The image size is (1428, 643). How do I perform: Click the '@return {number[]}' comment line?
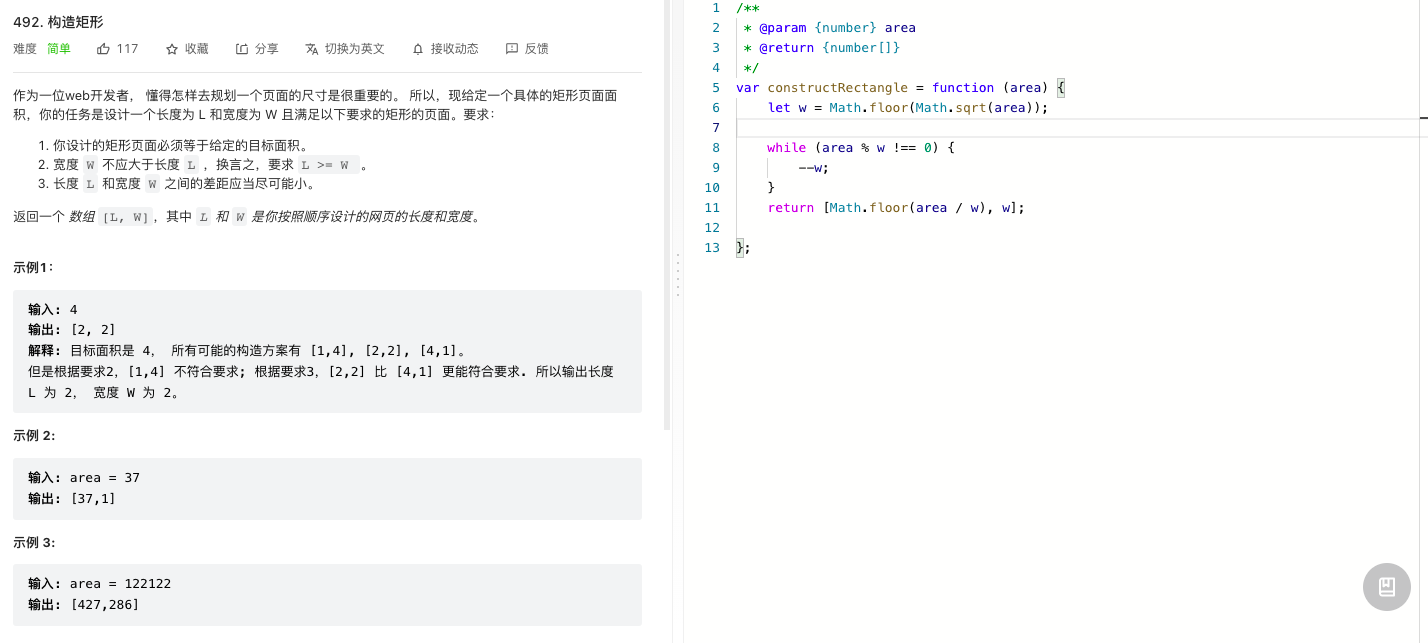tap(821, 47)
